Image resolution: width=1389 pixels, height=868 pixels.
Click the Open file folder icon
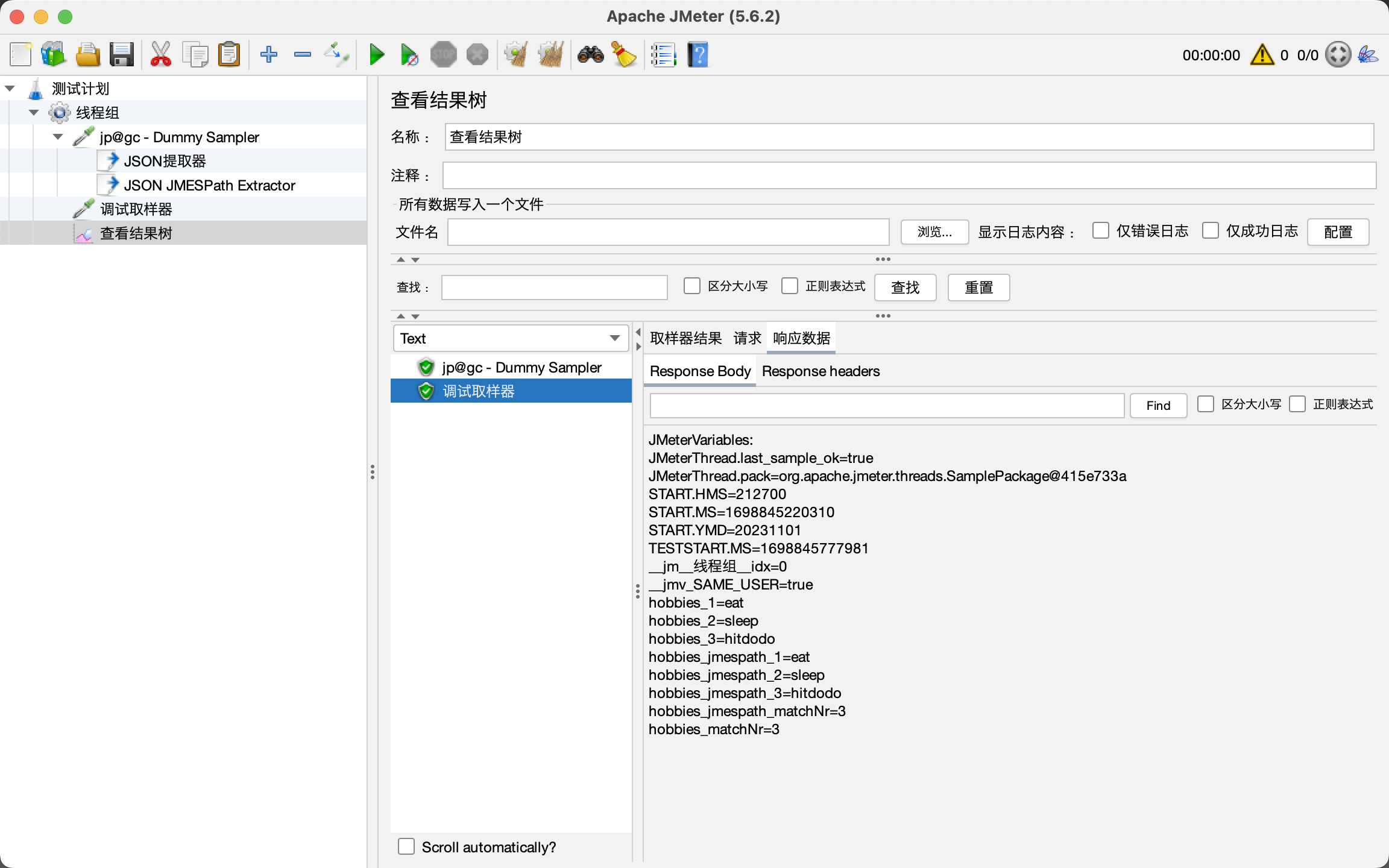(88, 55)
